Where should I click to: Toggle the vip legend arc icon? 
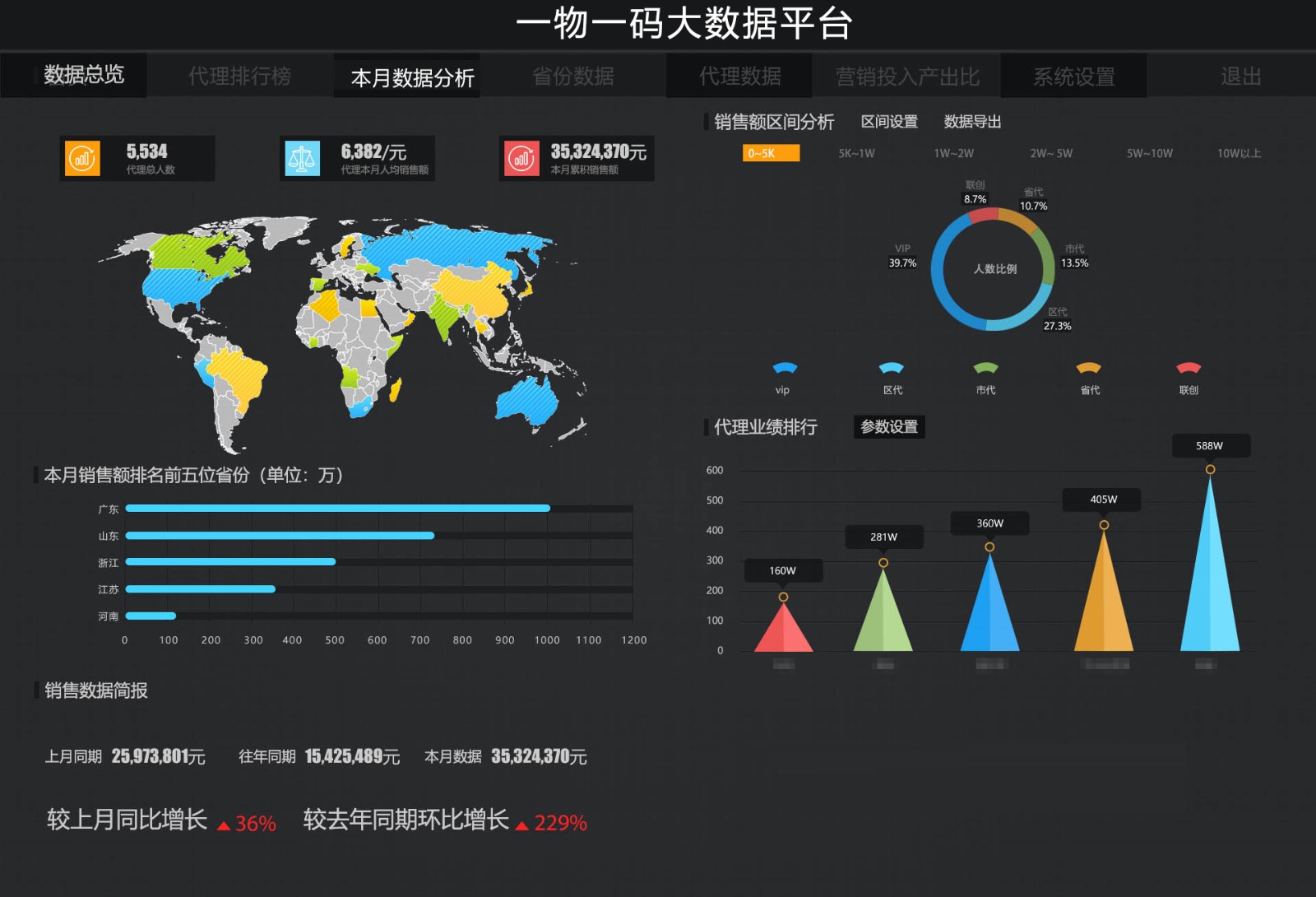coord(785,369)
